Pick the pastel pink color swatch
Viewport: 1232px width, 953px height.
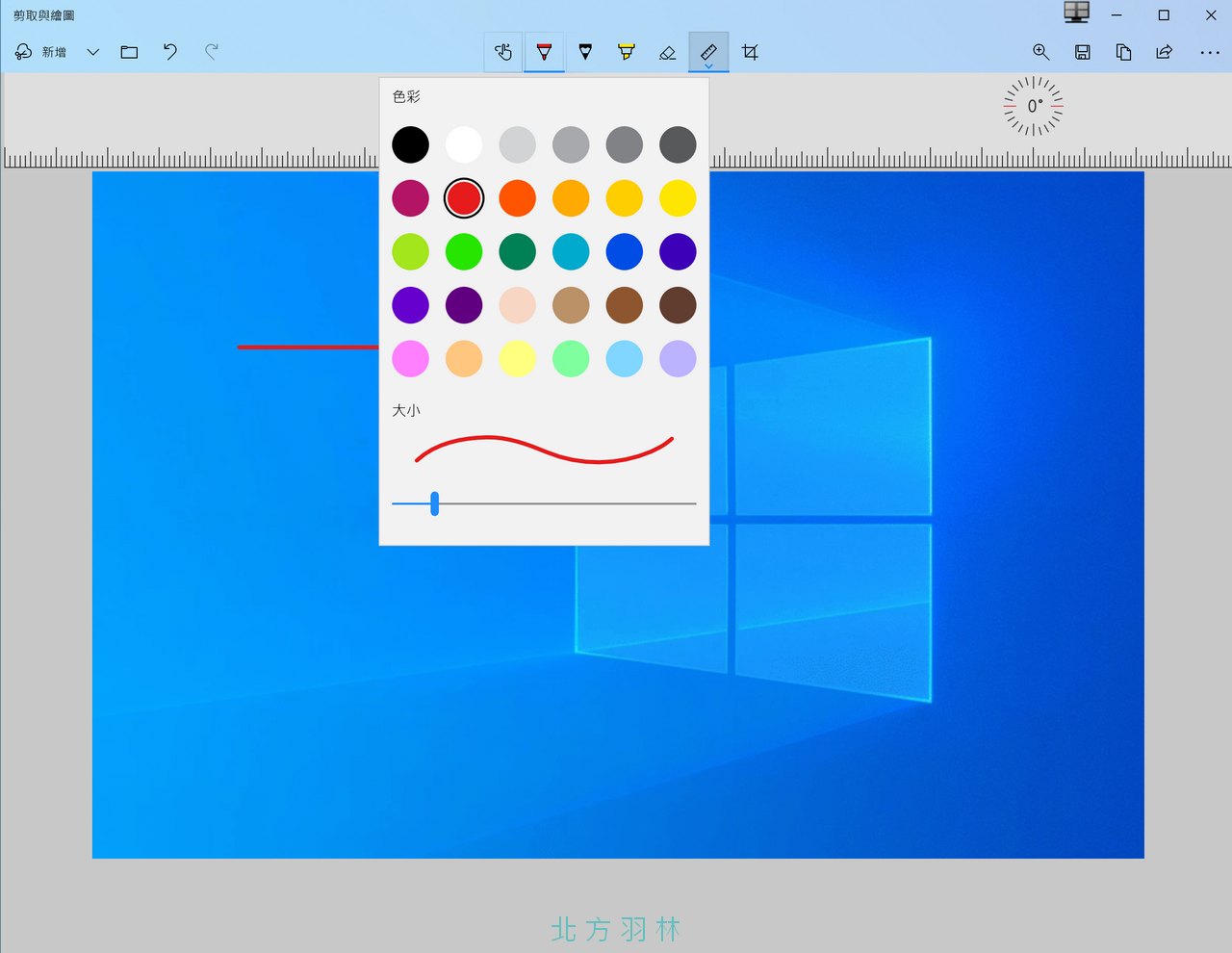pos(410,358)
